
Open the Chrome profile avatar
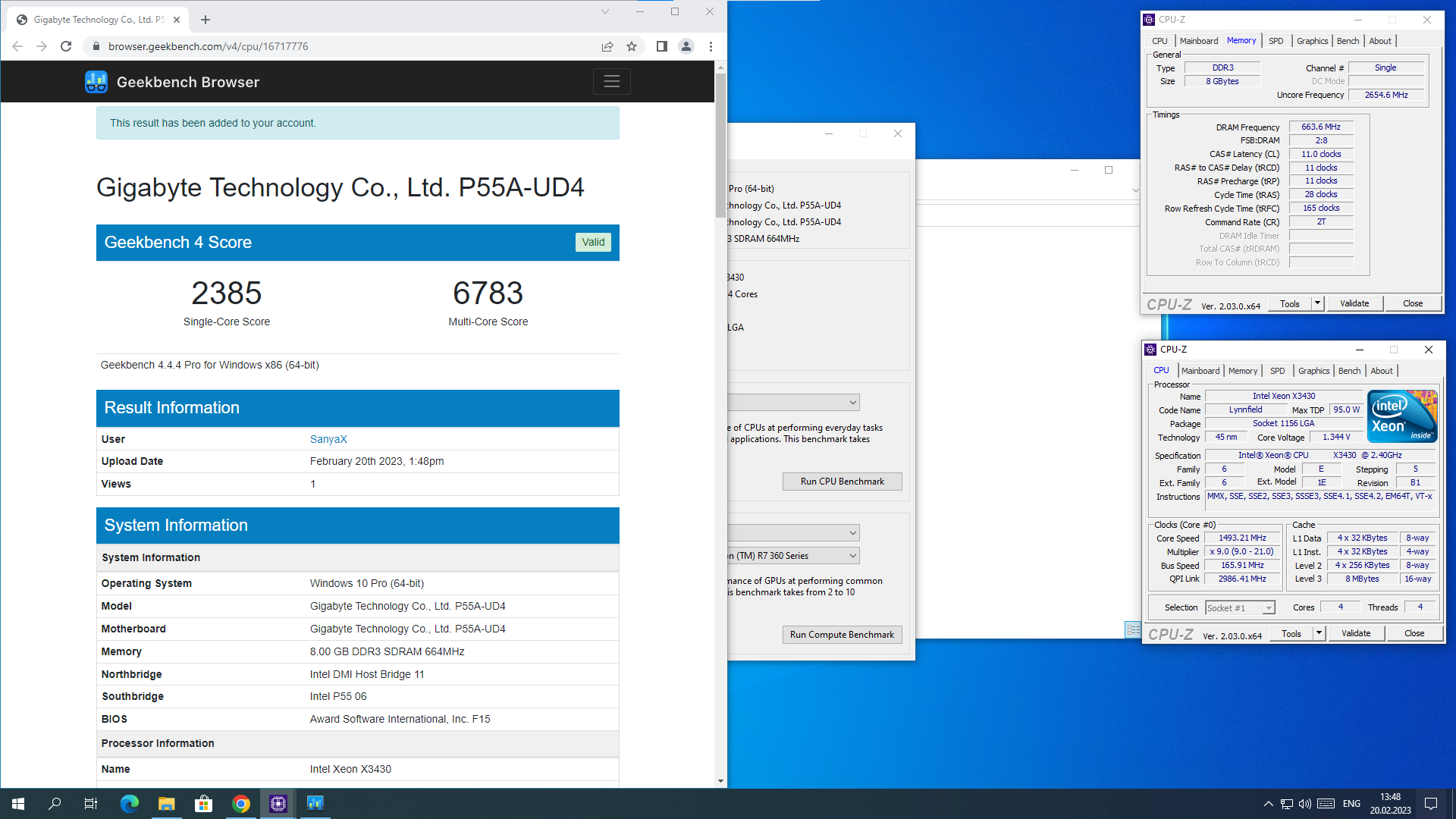[x=686, y=46]
